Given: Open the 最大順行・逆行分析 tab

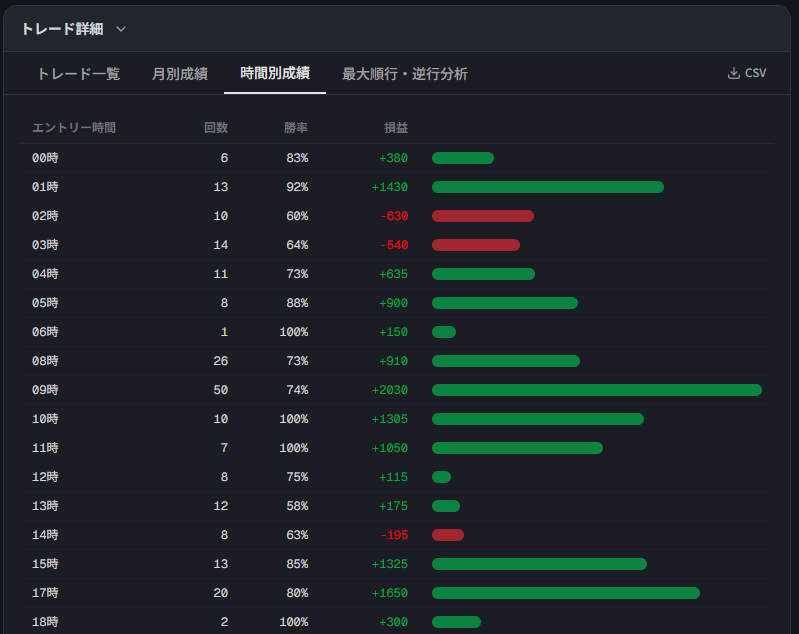Looking at the screenshot, I should 405,74.
